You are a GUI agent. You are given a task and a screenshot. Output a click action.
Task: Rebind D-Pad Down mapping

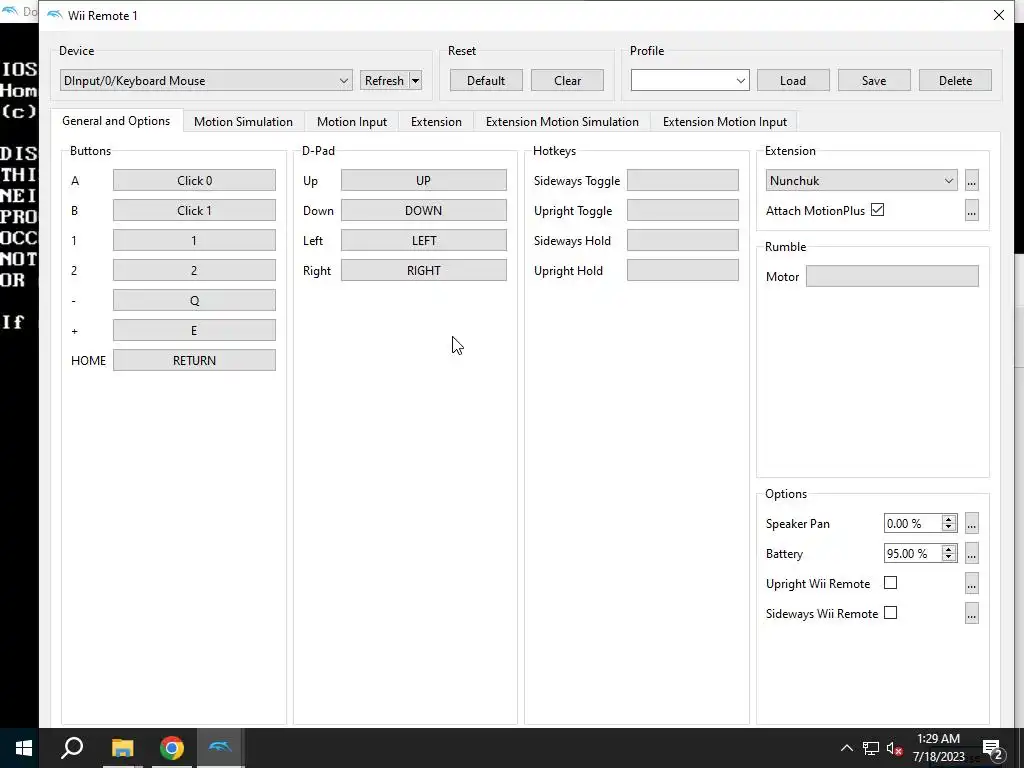pos(423,210)
